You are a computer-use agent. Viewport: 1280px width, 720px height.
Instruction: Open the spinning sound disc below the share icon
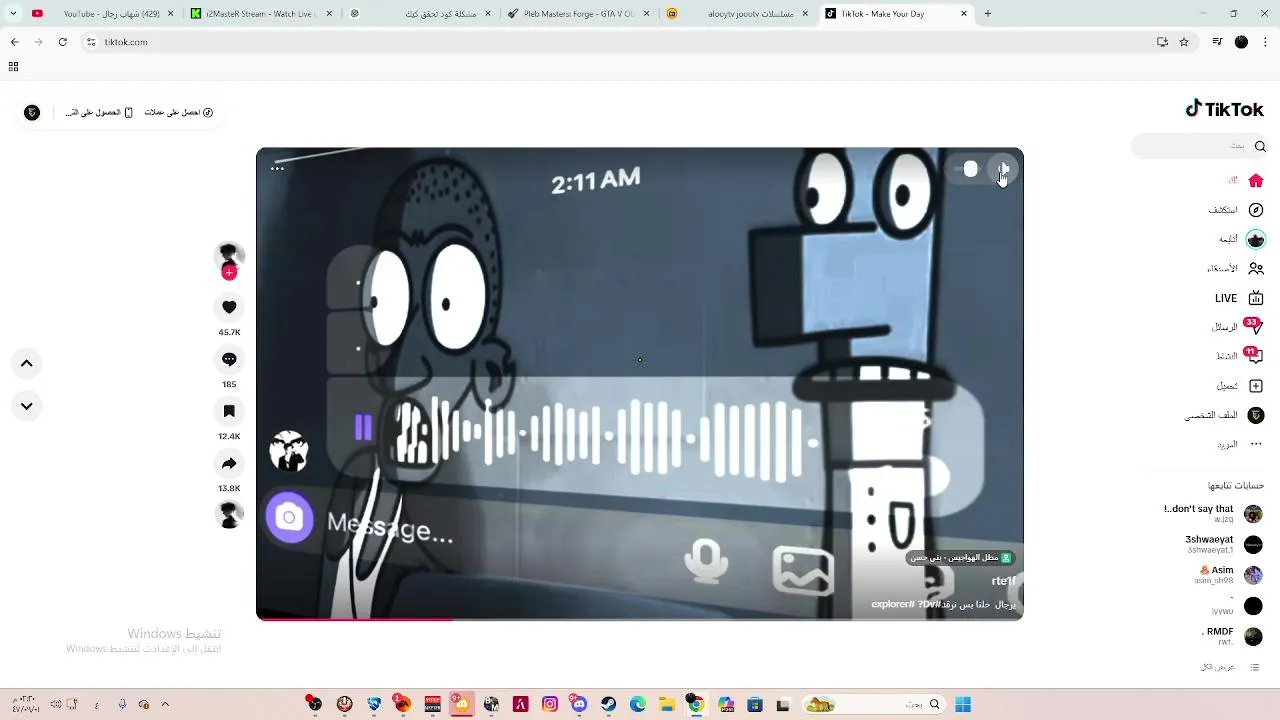point(229,514)
